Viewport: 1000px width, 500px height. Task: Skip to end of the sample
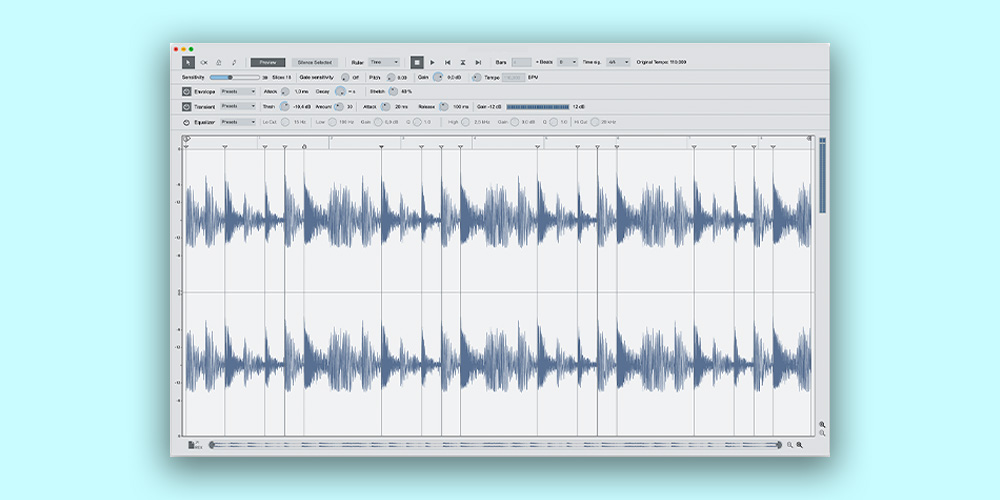pos(478,62)
